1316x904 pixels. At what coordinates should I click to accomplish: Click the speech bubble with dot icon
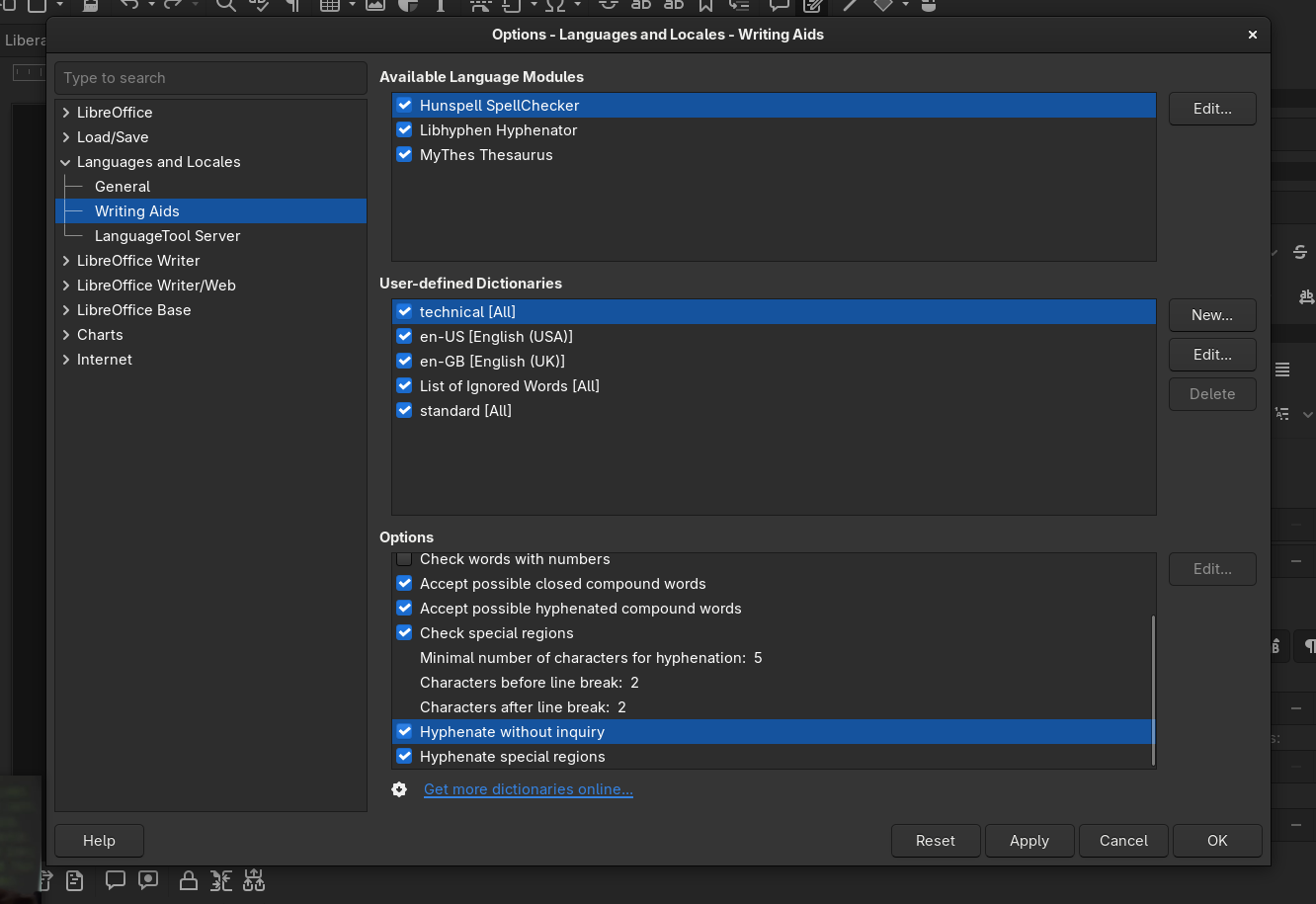tap(148, 879)
